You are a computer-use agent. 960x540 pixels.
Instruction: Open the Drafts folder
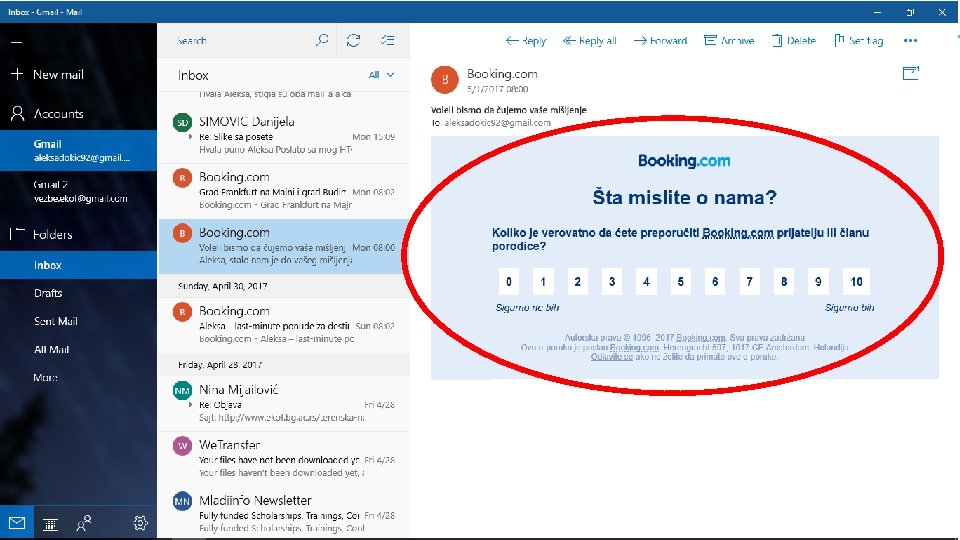(78, 293)
